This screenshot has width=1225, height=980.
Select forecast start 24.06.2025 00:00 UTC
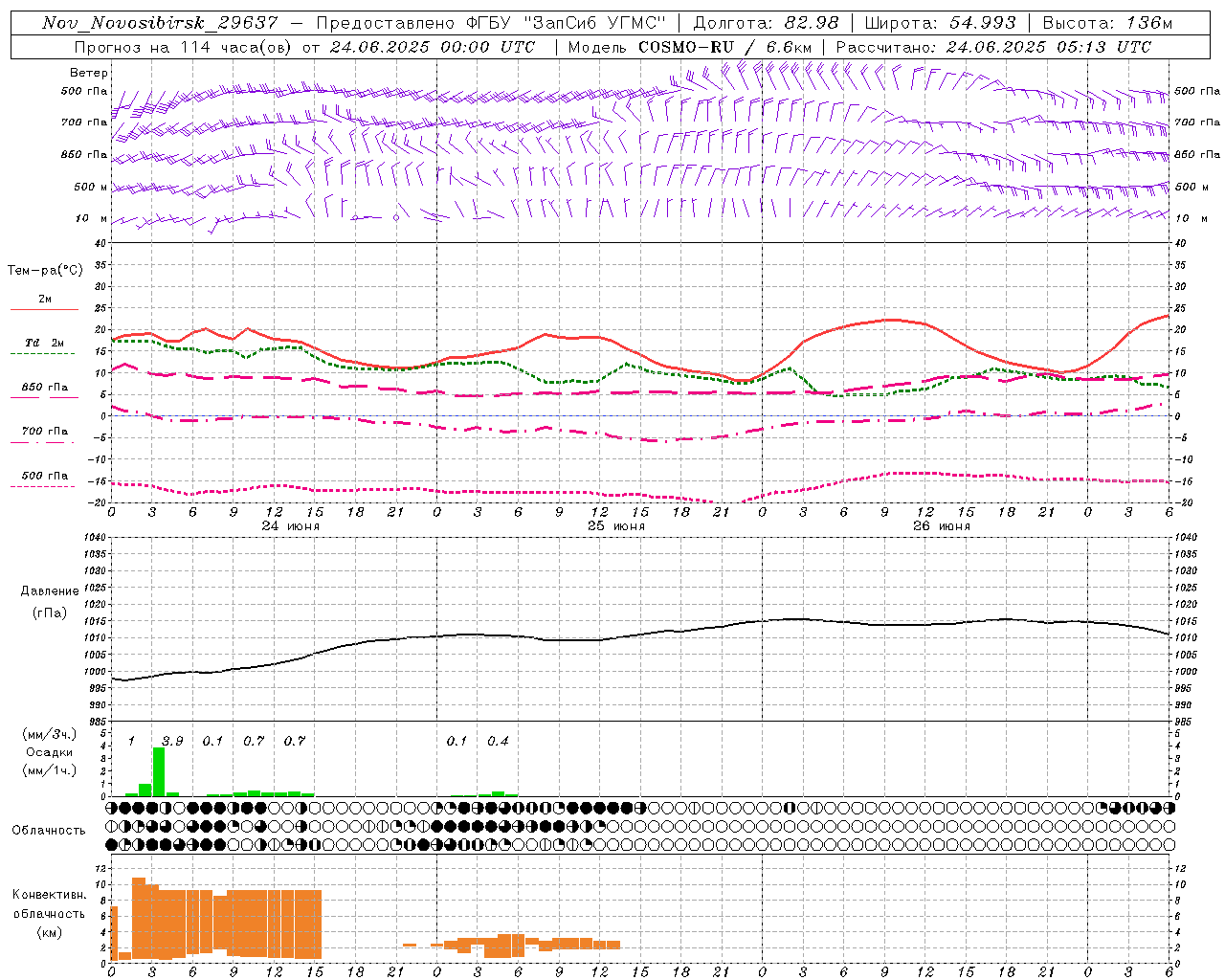tap(432, 47)
